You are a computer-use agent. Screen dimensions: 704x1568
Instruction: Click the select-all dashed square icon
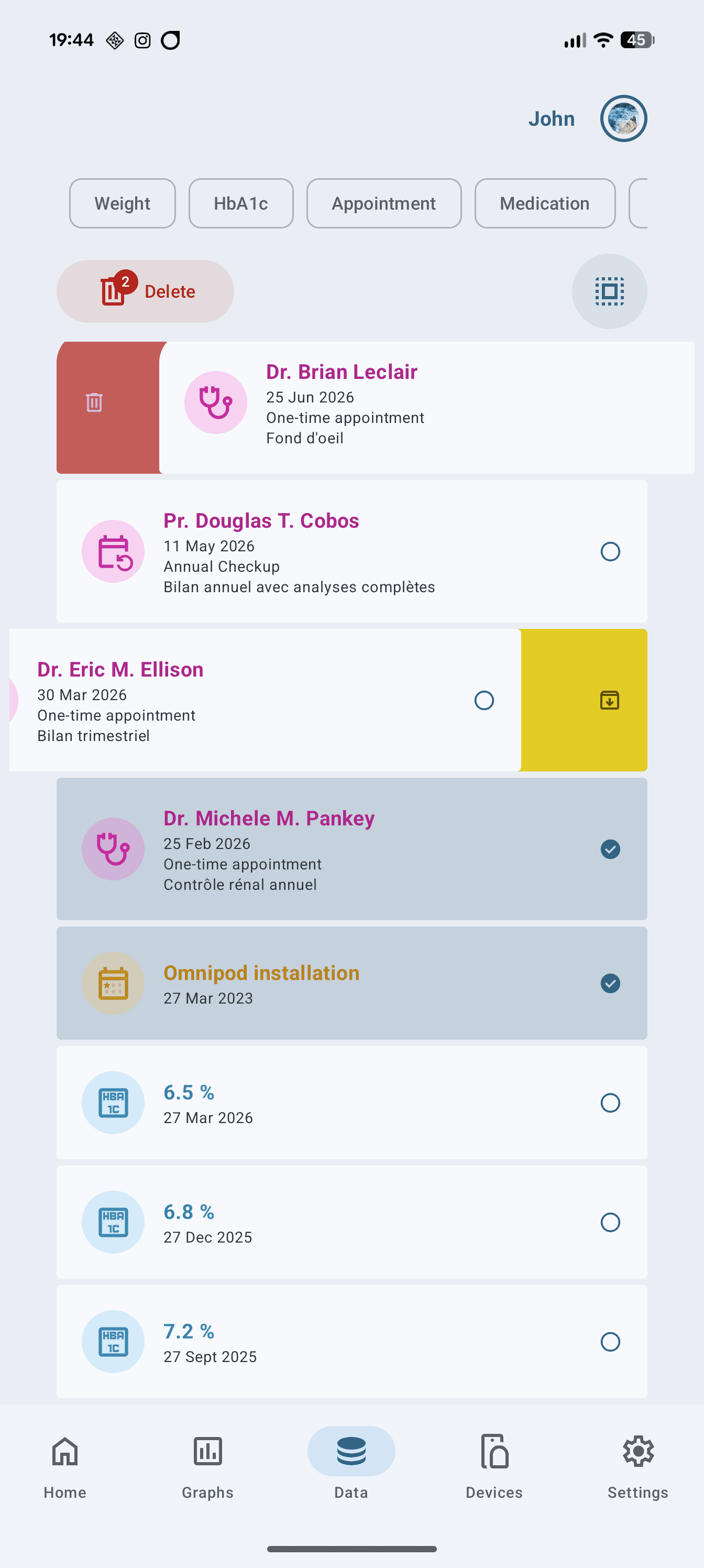[609, 291]
